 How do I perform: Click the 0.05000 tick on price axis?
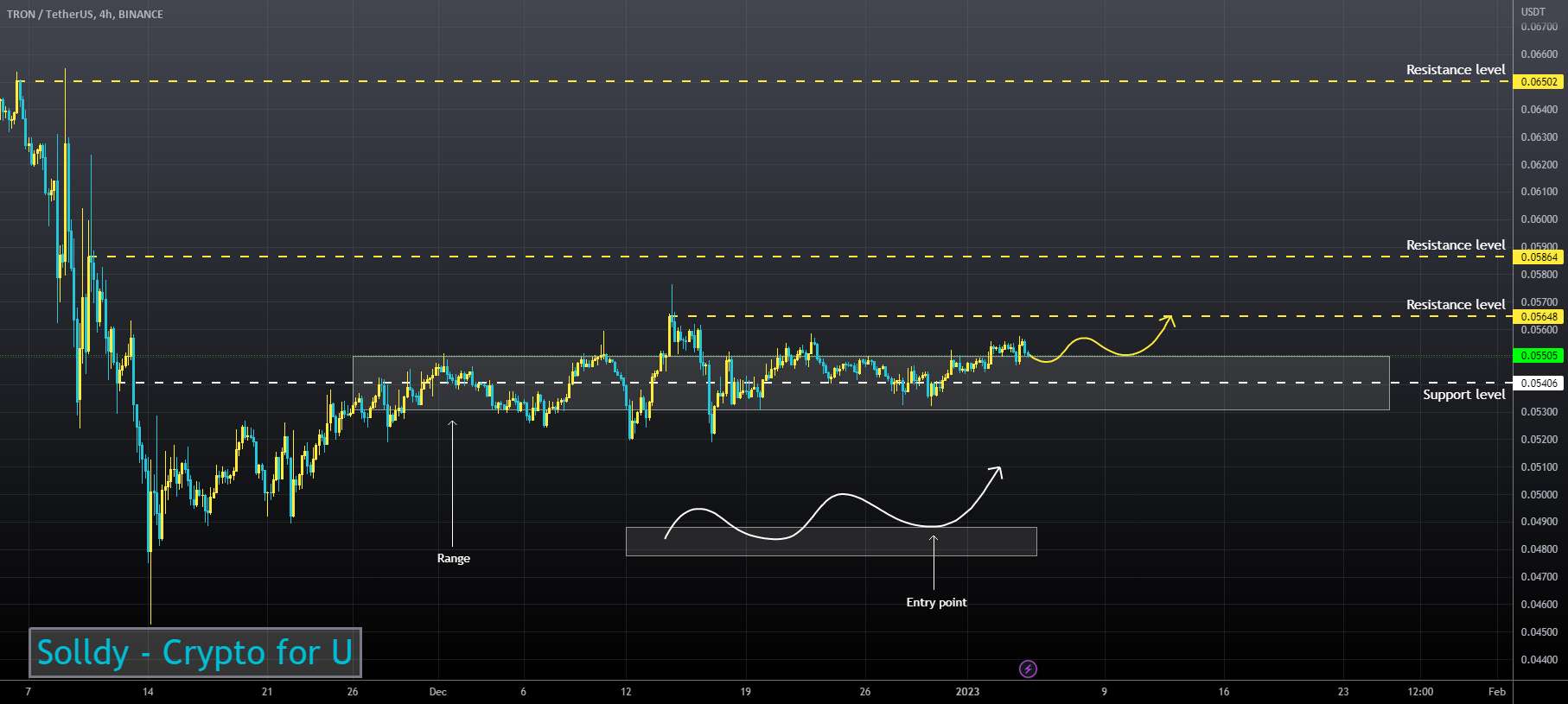pyautogui.click(x=1539, y=495)
